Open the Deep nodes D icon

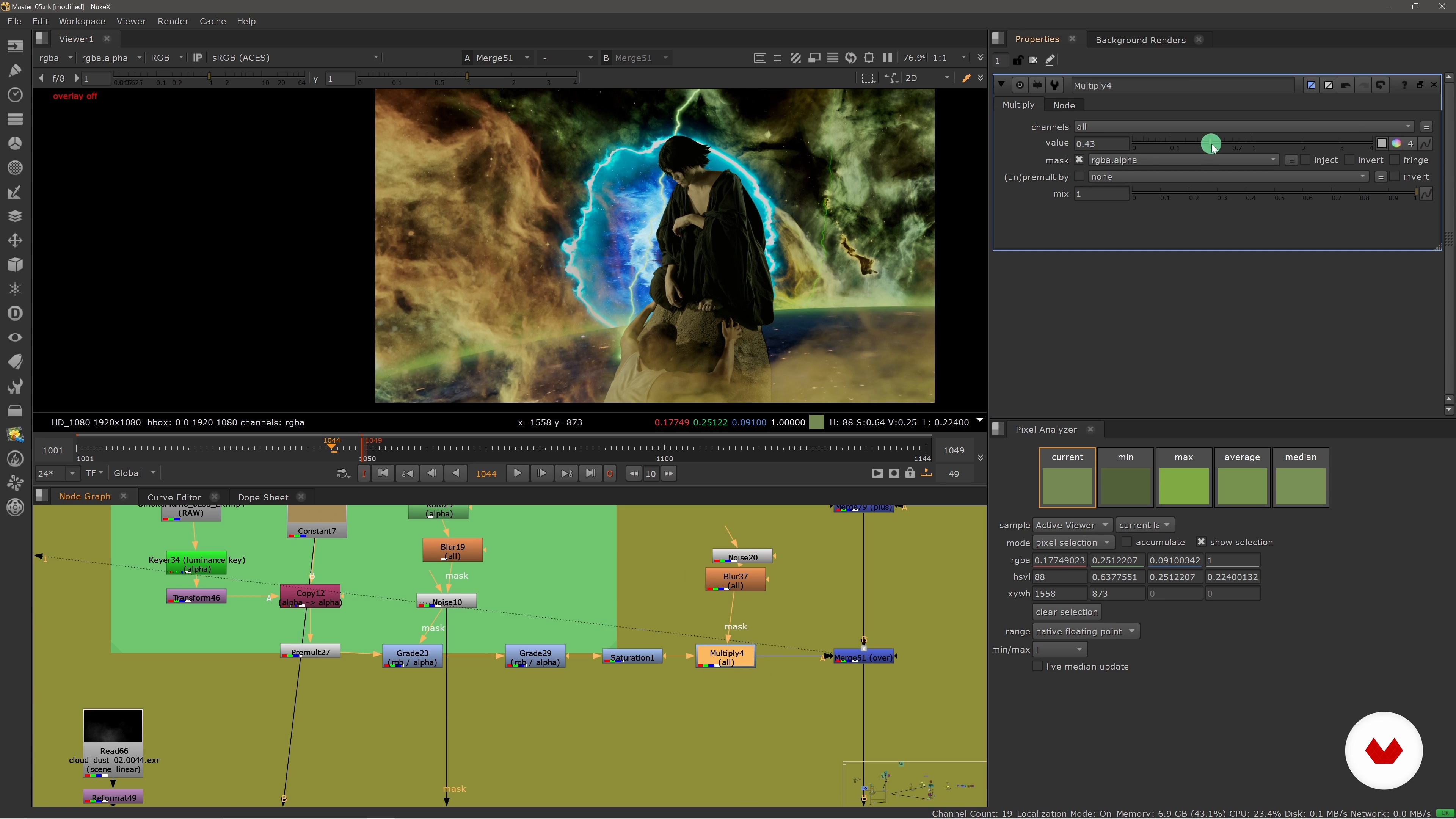click(15, 313)
